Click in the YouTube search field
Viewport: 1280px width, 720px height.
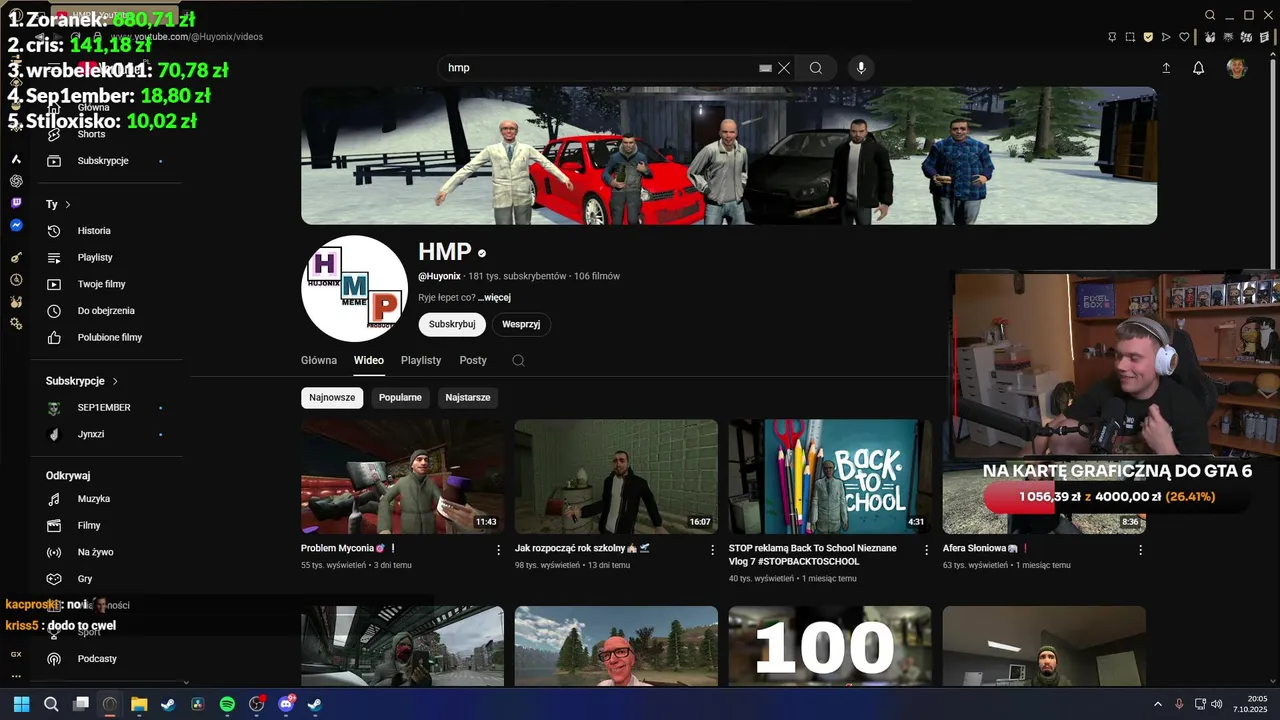pyautogui.click(x=600, y=68)
